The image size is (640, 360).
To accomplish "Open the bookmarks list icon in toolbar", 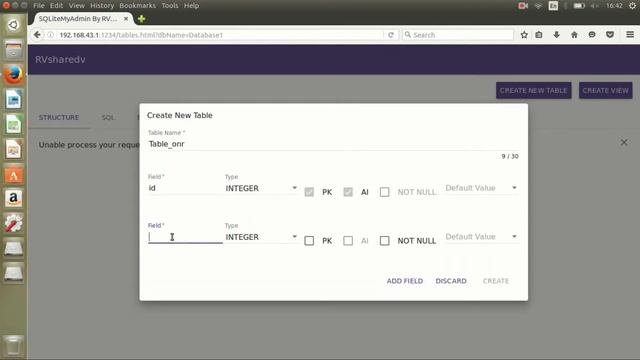I will tap(539, 35).
